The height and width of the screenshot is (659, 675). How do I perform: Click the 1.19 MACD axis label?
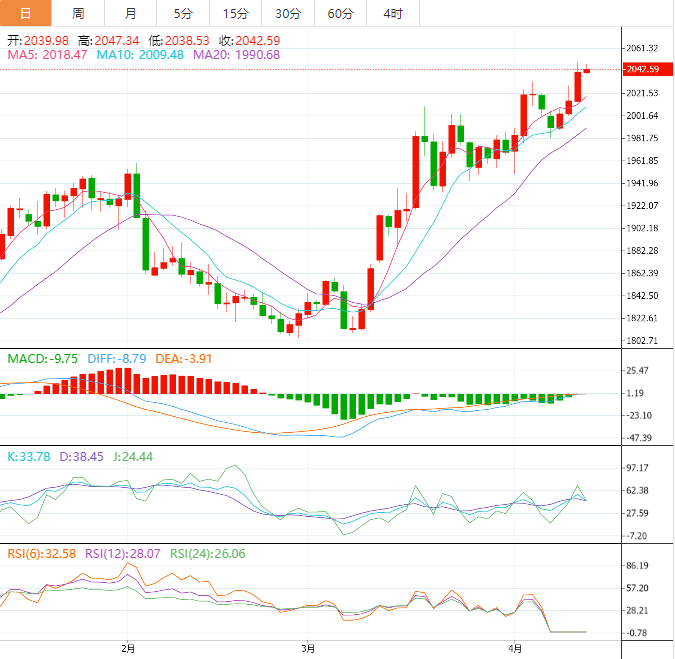pyautogui.click(x=635, y=393)
